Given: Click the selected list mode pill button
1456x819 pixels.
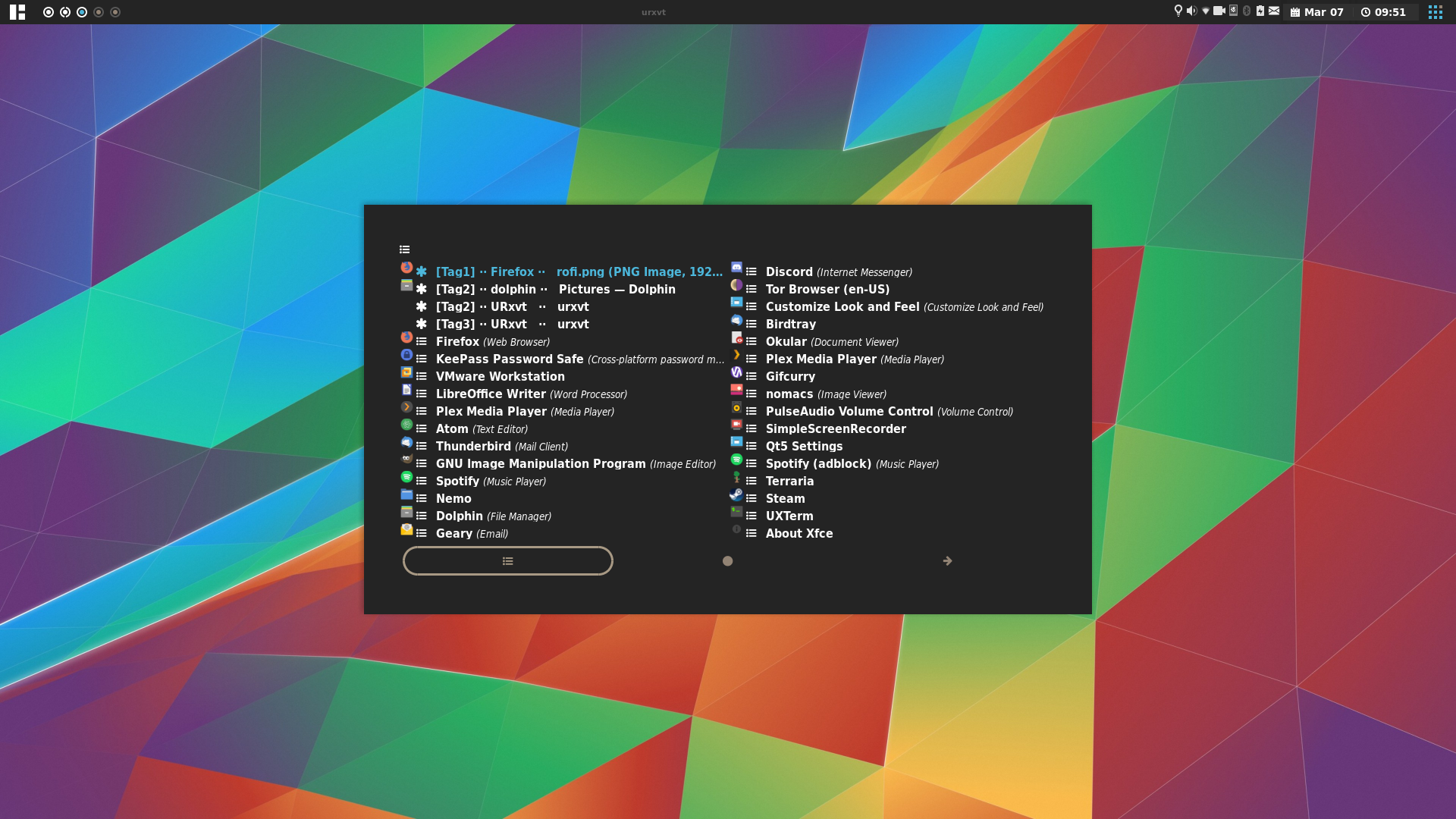Looking at the screenshot, I should pyautogui.click(x=507, y=561).
